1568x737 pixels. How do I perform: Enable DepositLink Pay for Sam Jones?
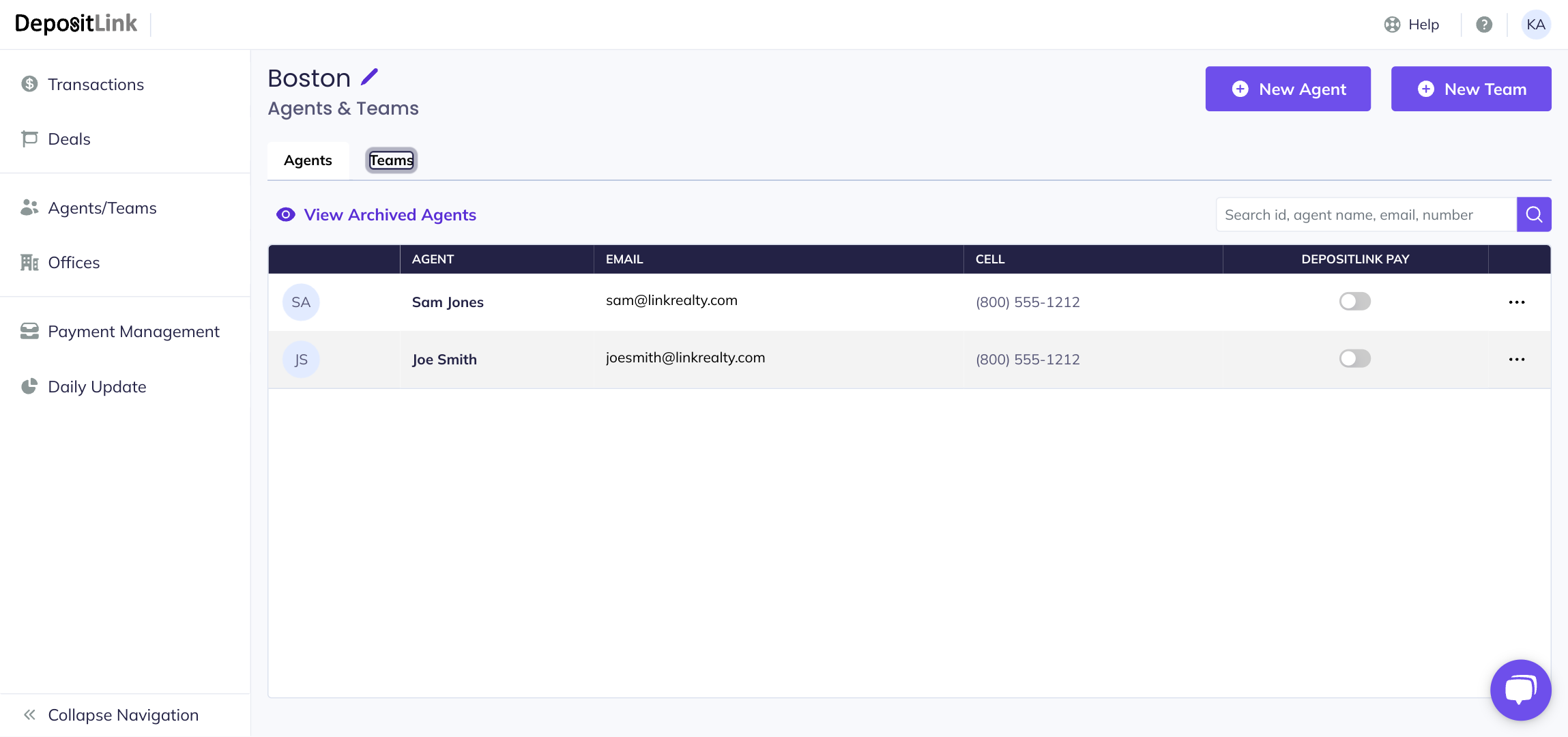(x=1354, y=302)
